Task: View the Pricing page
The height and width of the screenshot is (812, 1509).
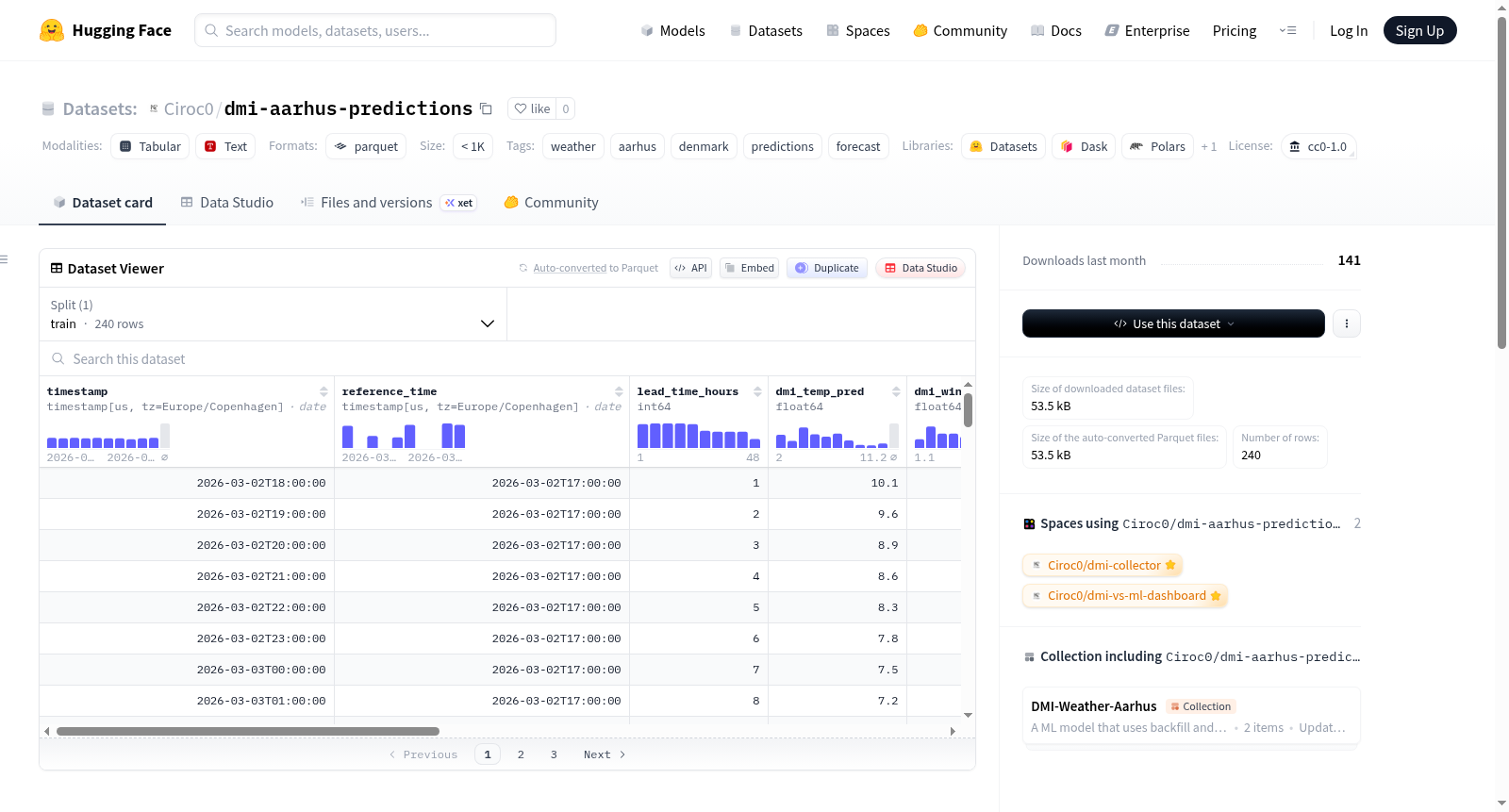Action: click(x=1235, y=30)
